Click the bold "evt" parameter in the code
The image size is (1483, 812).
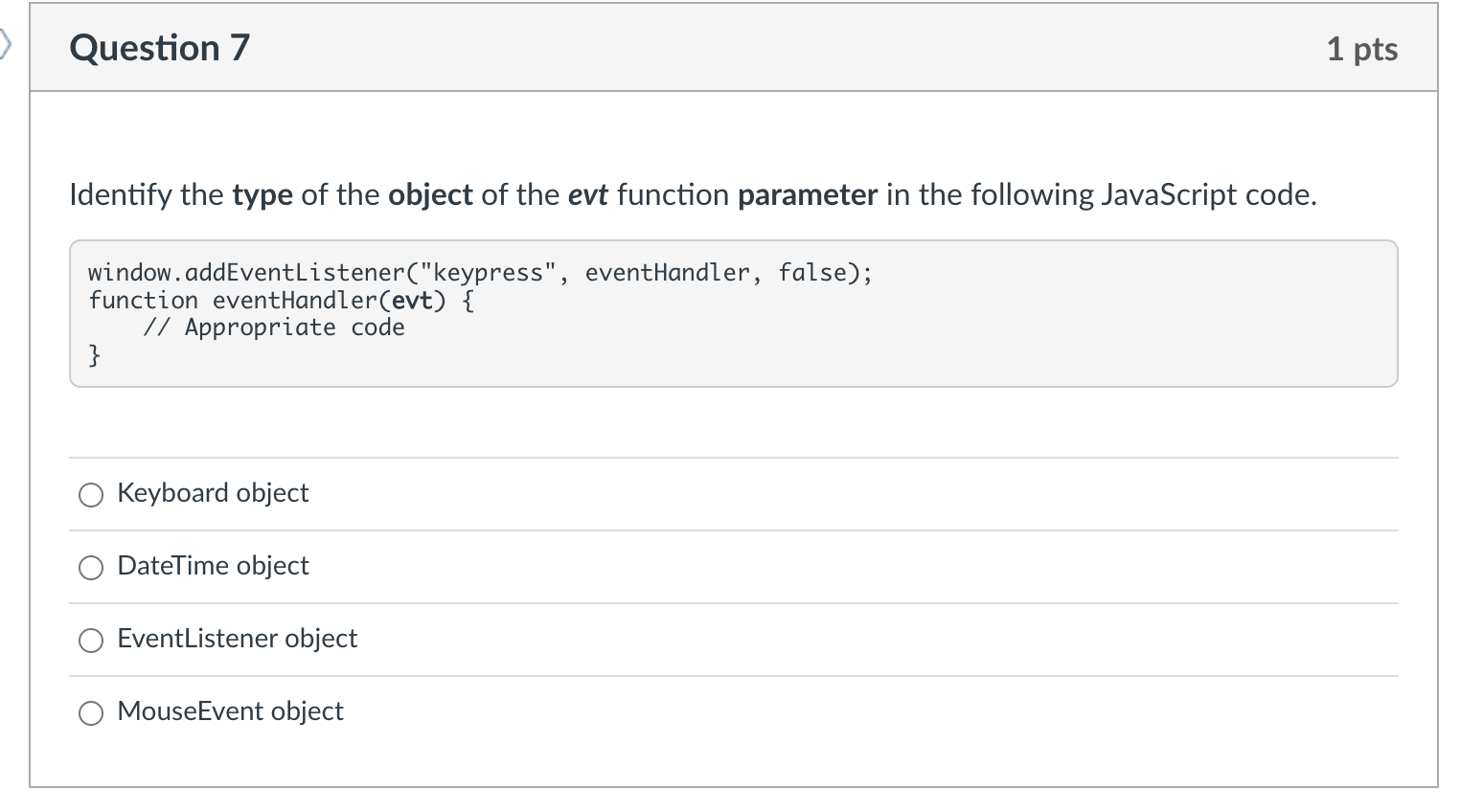click(413, 301)
